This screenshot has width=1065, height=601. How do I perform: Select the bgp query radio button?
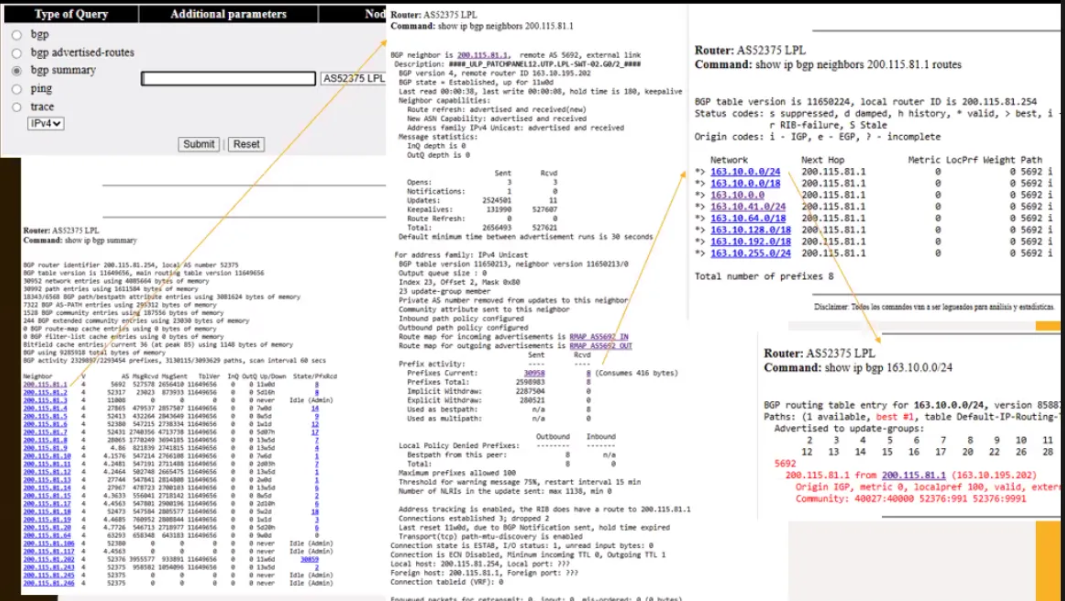(16, 35)
